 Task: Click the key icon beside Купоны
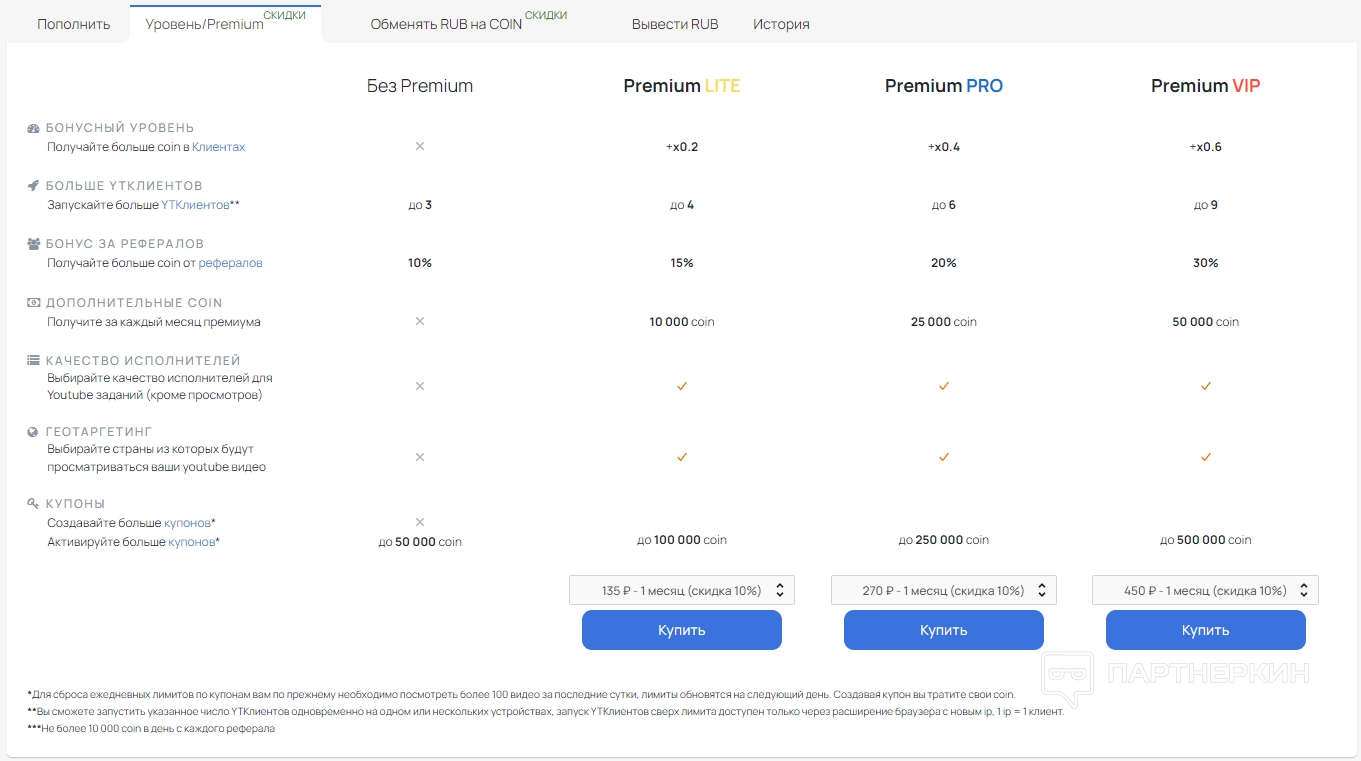pyautogui.click(x=33, y=504)
